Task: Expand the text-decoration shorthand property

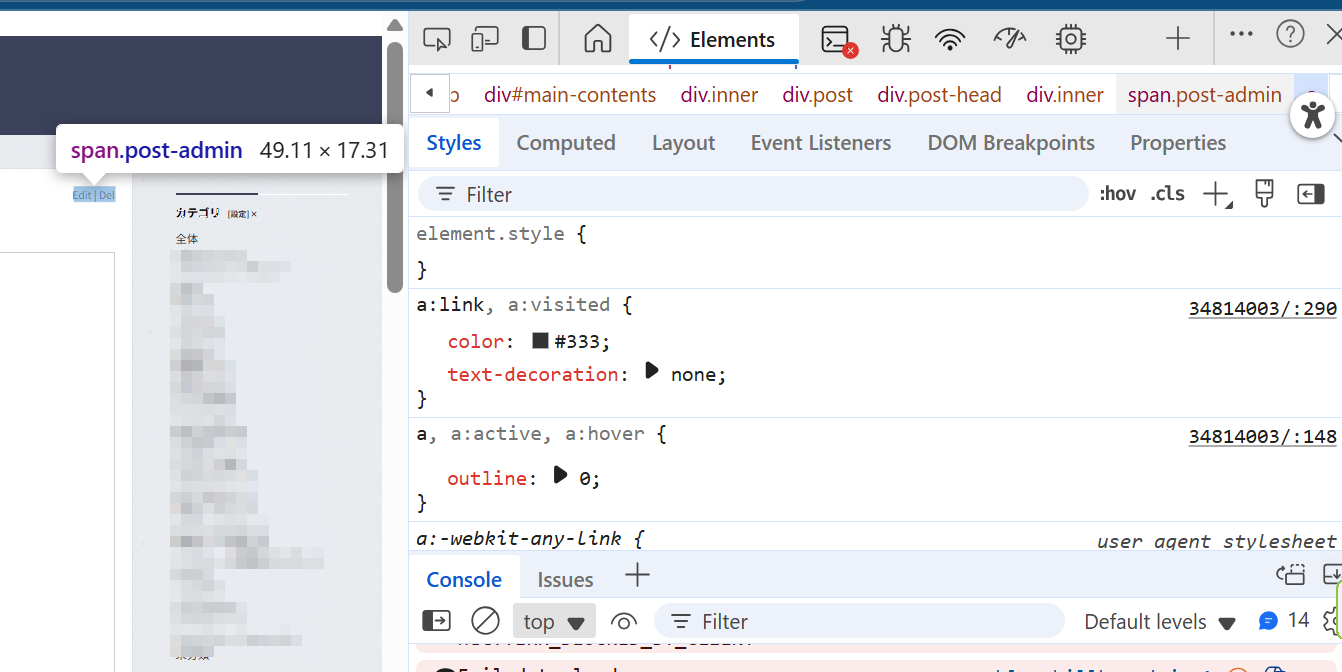Action: point(652,371)
